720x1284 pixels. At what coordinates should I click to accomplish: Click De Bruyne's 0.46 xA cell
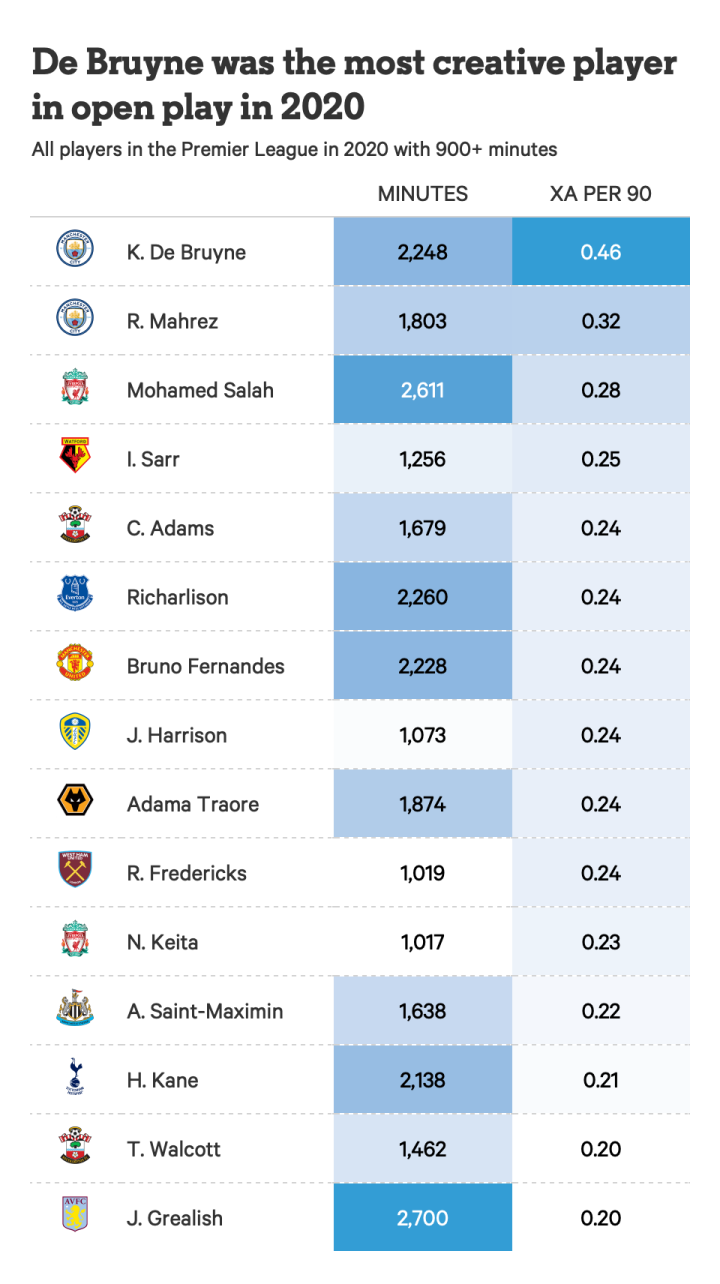pyautogui.click(x=600, y=252)
